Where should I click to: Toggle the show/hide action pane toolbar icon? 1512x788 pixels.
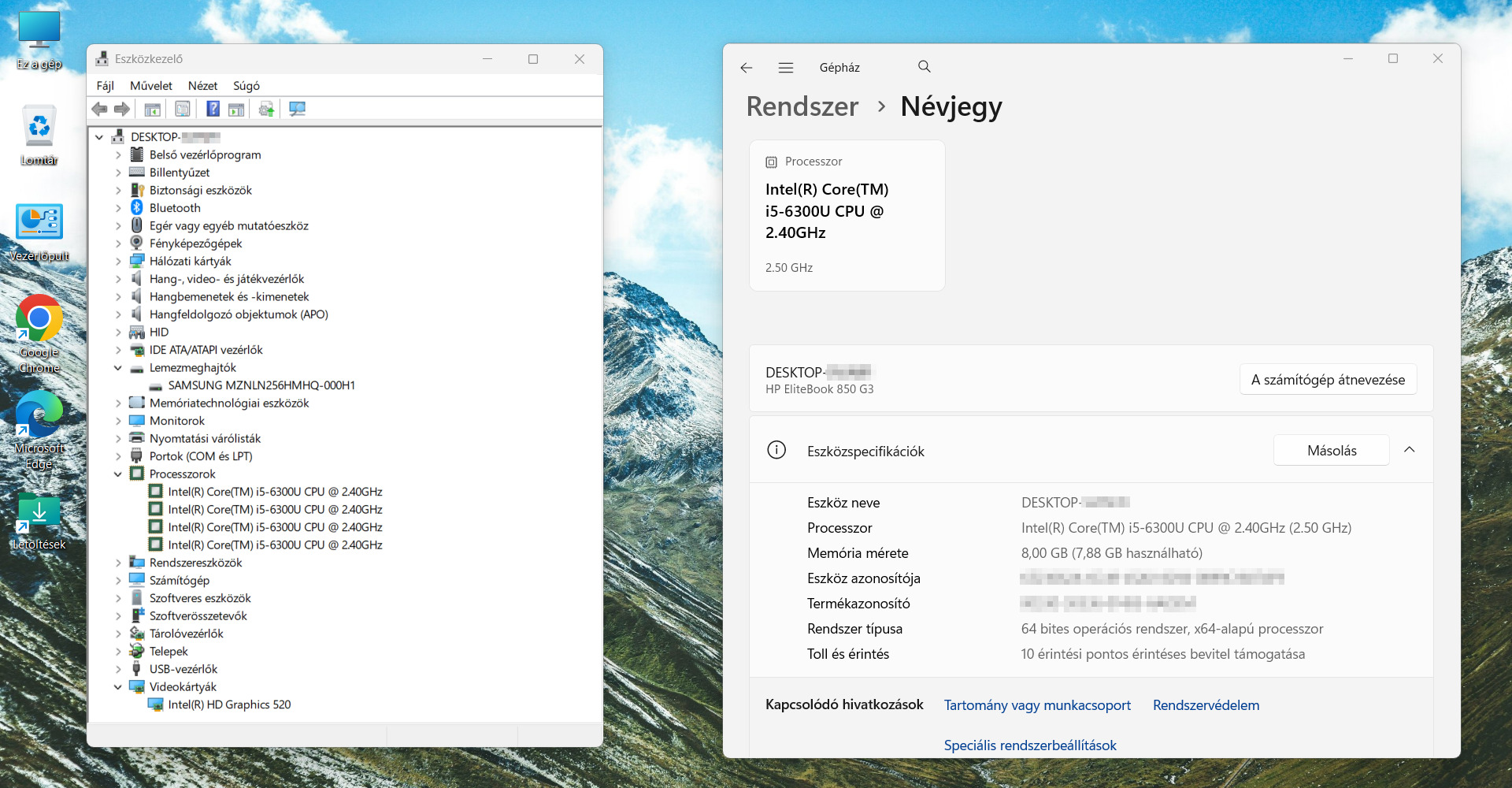click(x=236, y=110)
